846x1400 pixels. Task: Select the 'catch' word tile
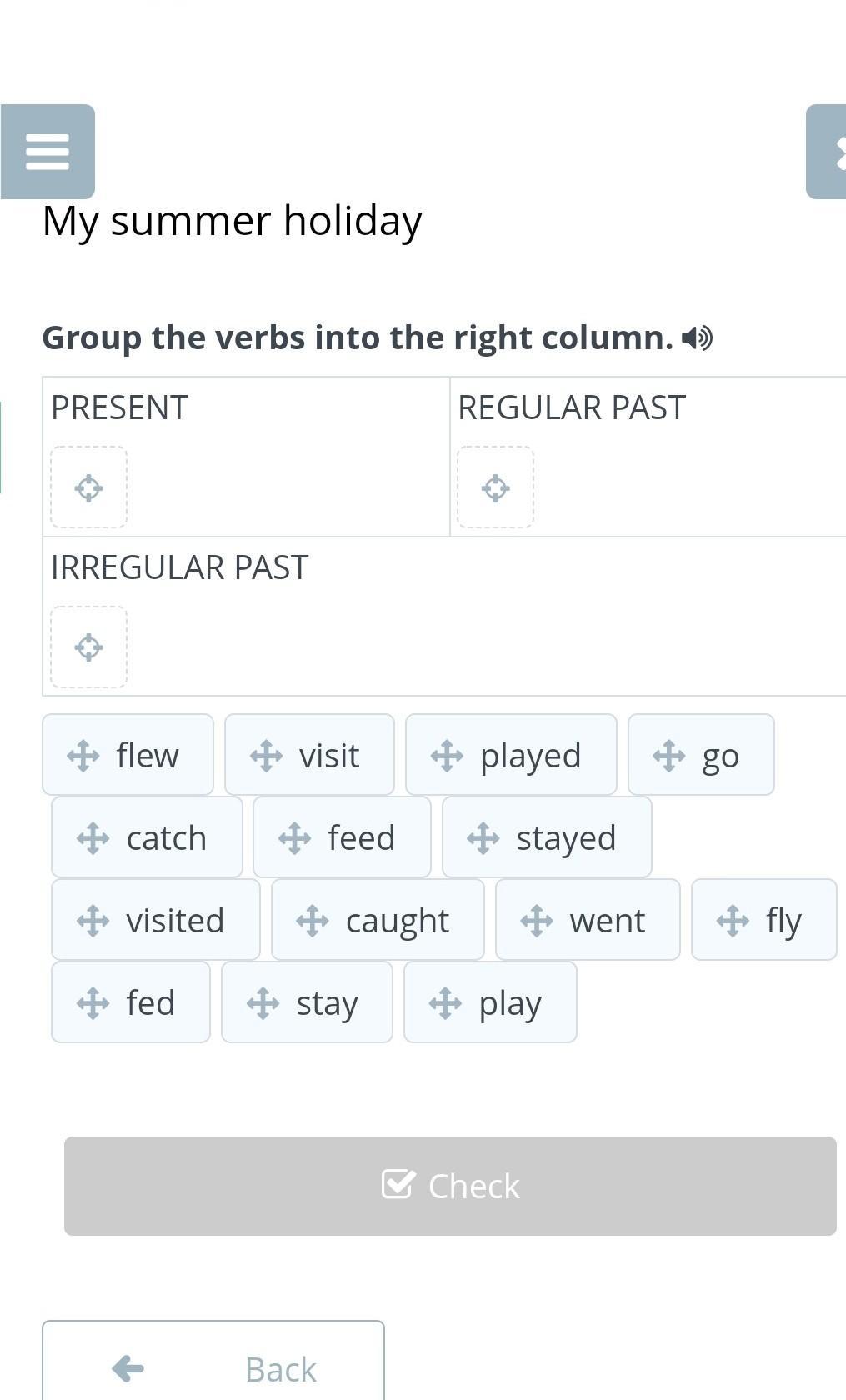(147, 837)
